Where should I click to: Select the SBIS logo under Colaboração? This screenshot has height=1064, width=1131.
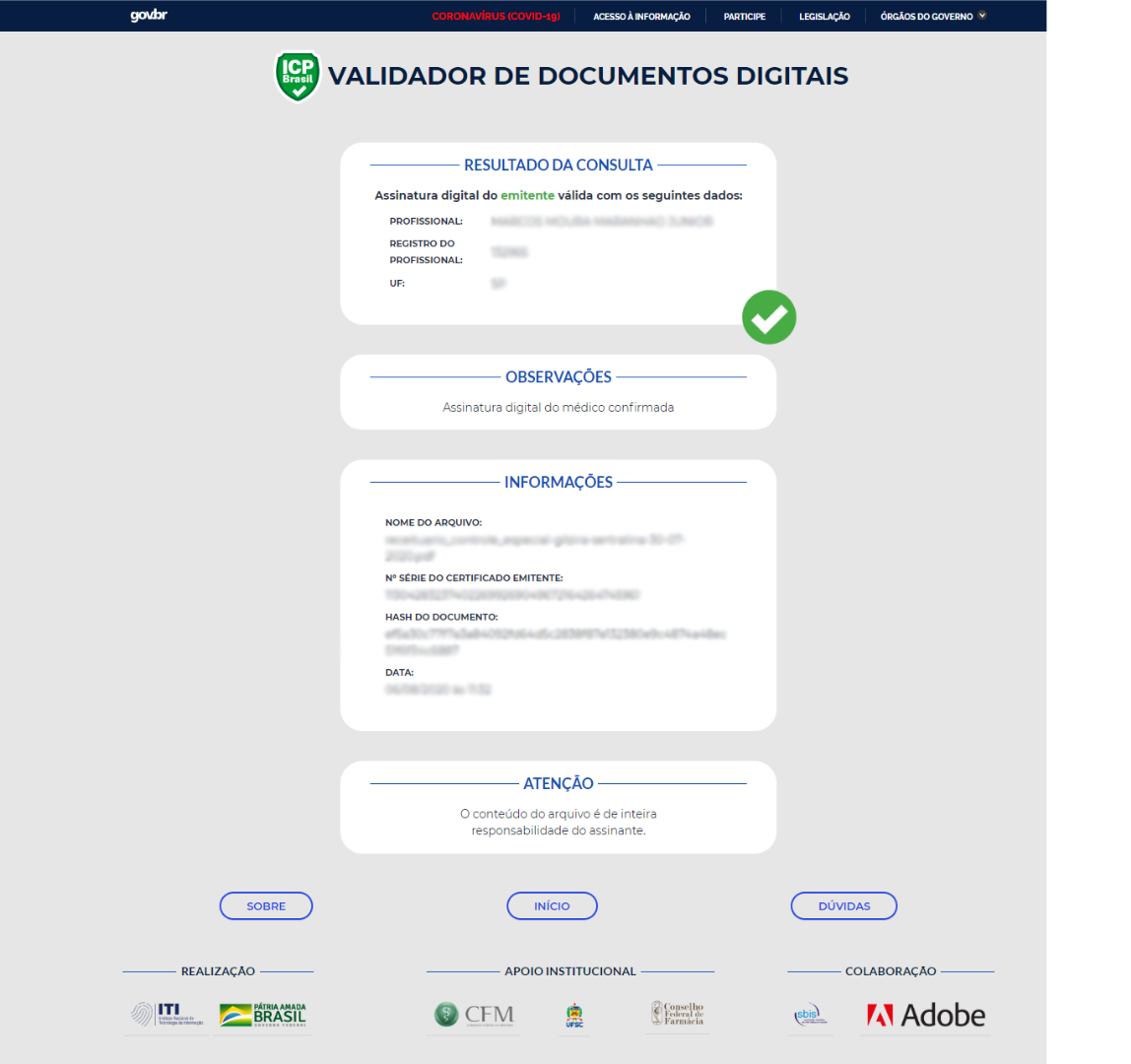point(811,1015)
